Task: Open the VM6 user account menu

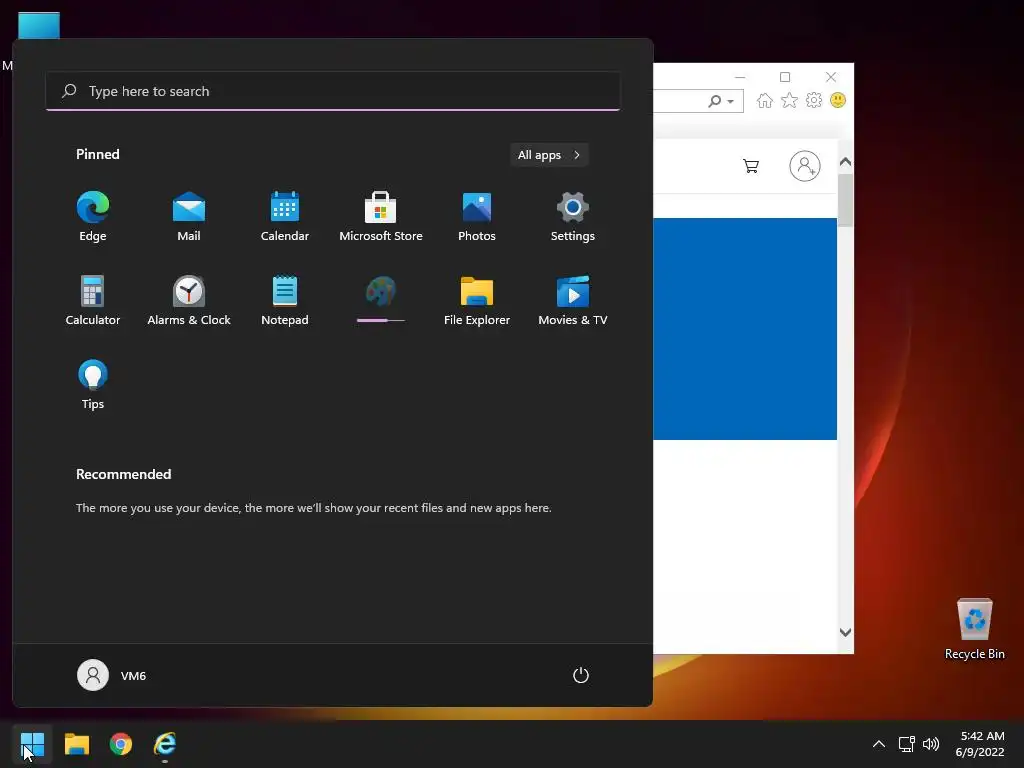Action: (112, 675)
